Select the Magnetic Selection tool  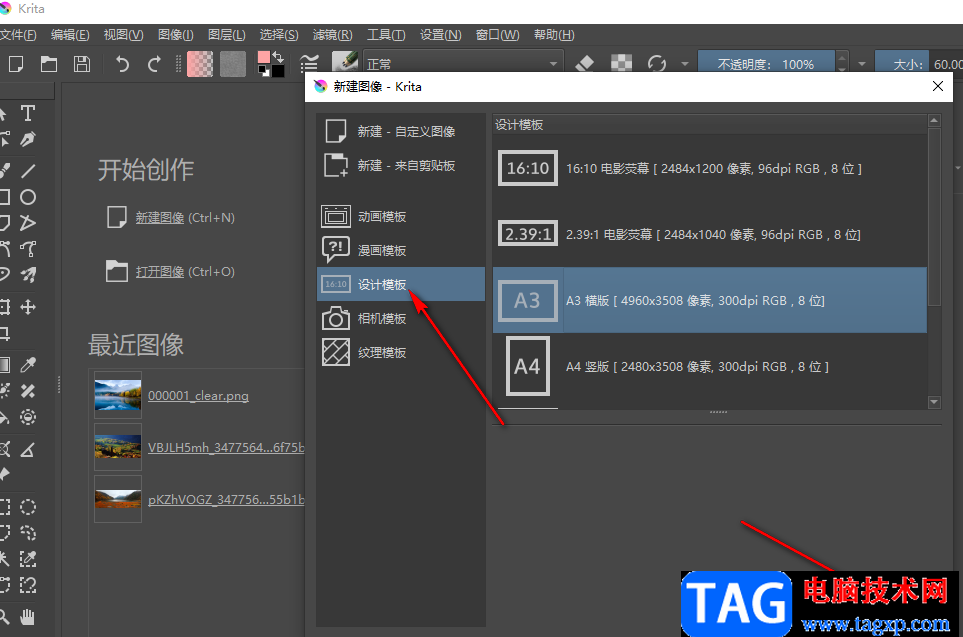click(28, 585)
